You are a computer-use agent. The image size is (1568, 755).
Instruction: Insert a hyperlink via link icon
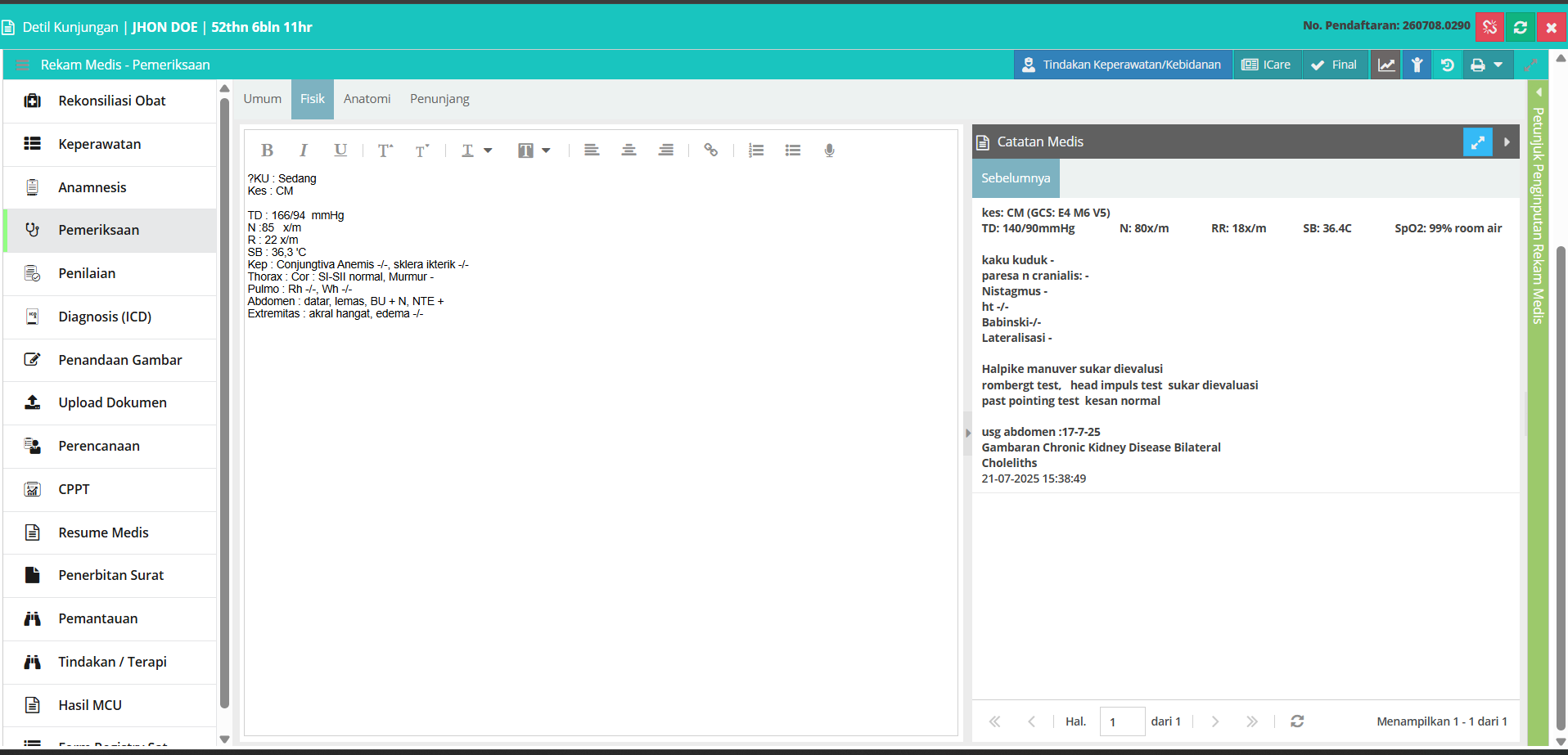point(710,151)
